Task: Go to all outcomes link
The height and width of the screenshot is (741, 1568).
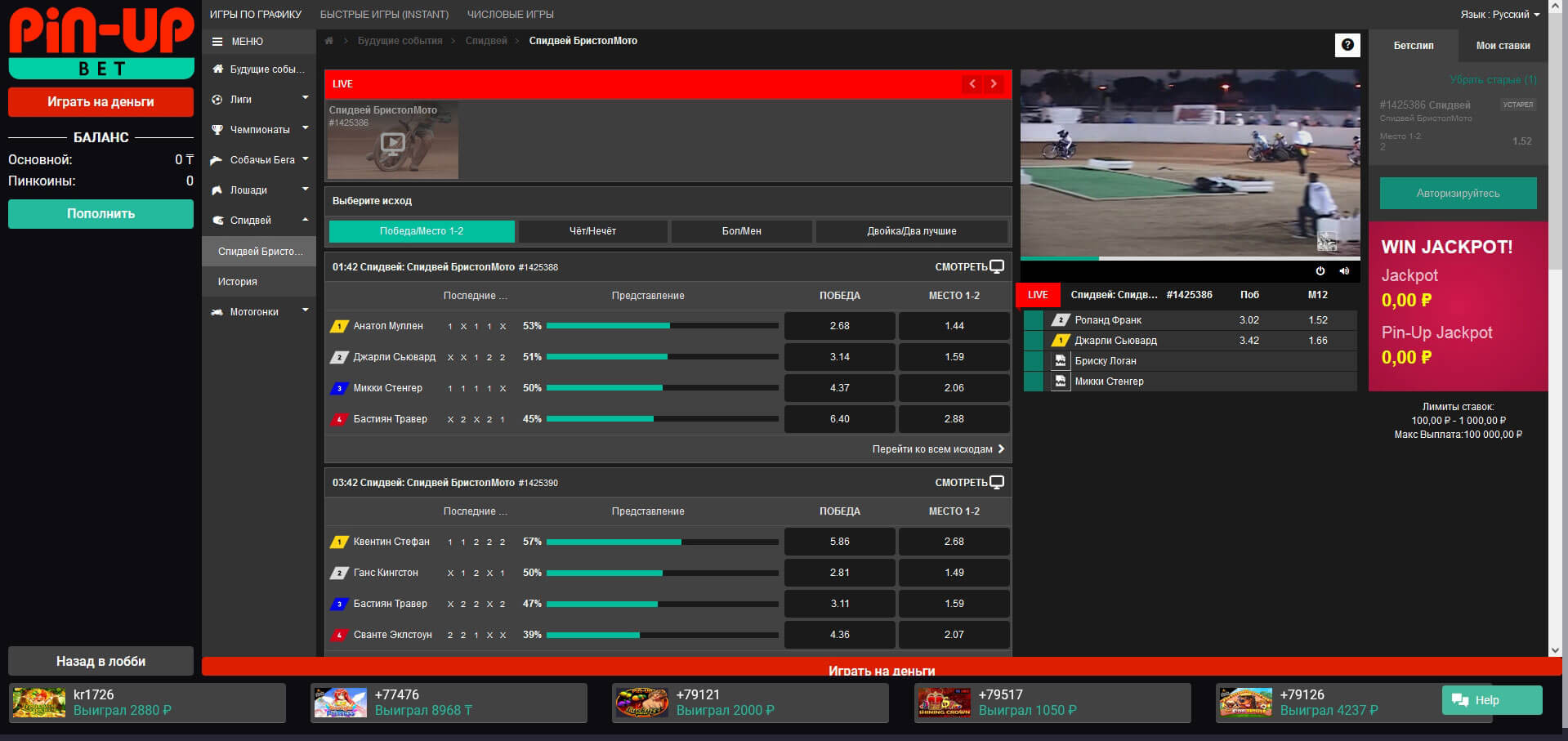Action: point(938,449)
